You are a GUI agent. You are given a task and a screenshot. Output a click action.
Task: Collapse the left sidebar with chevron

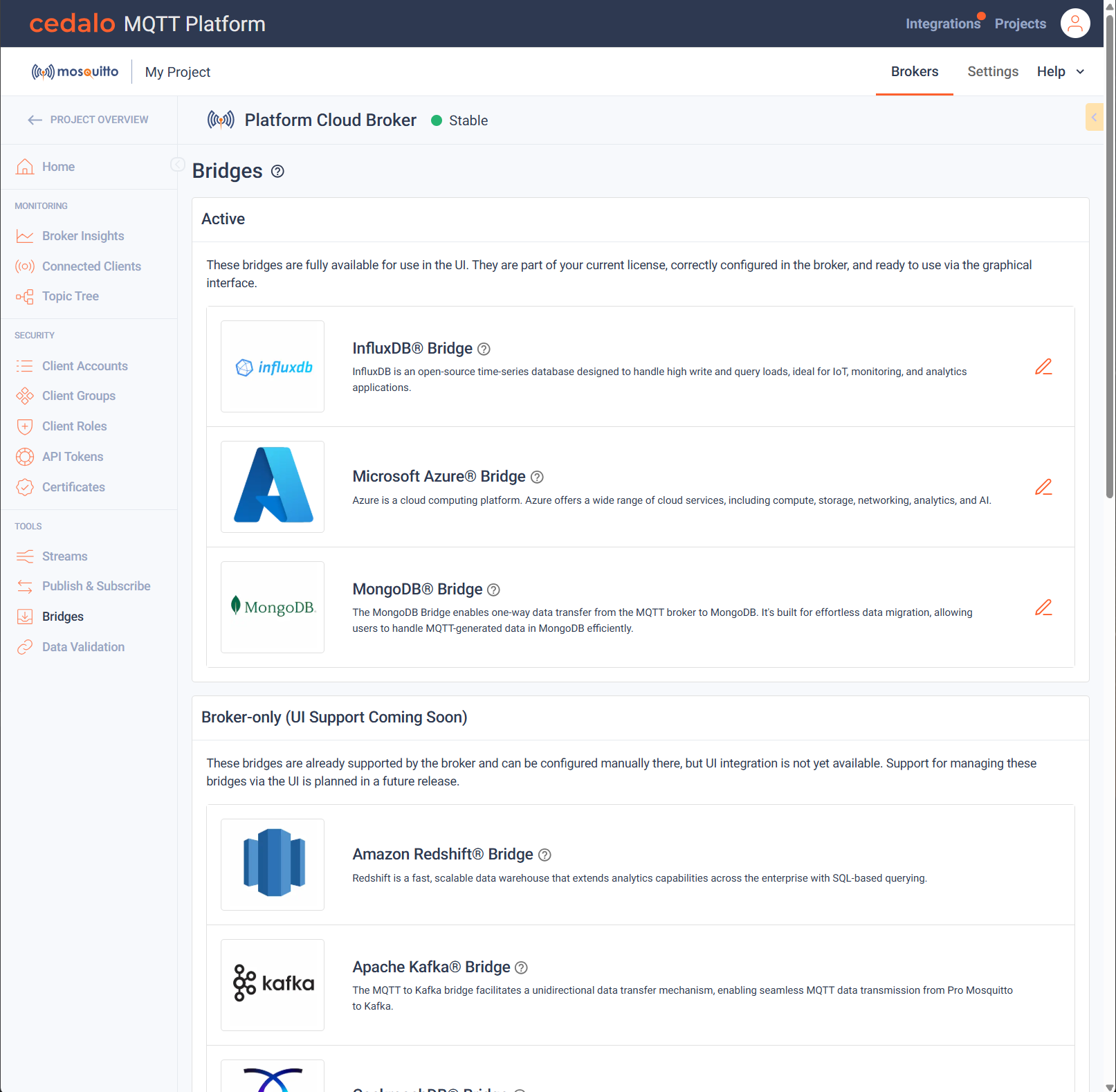tap(178, 164)
